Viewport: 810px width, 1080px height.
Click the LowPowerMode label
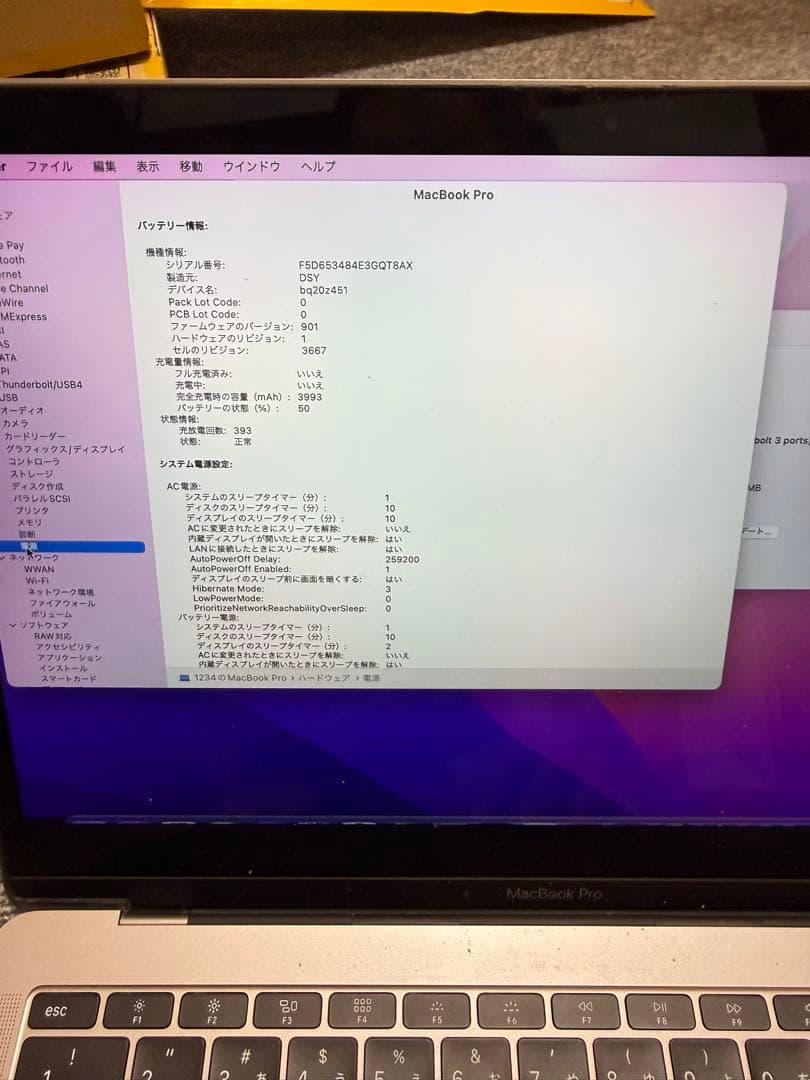228,599
